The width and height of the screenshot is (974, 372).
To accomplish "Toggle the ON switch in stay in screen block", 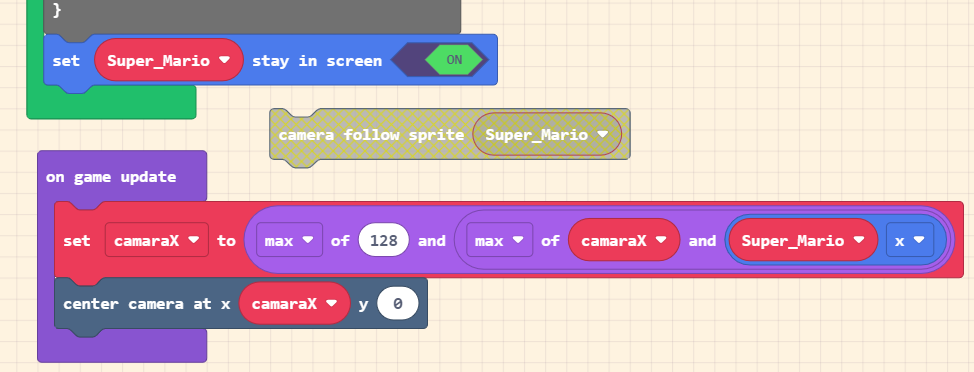I will (454, 60).
